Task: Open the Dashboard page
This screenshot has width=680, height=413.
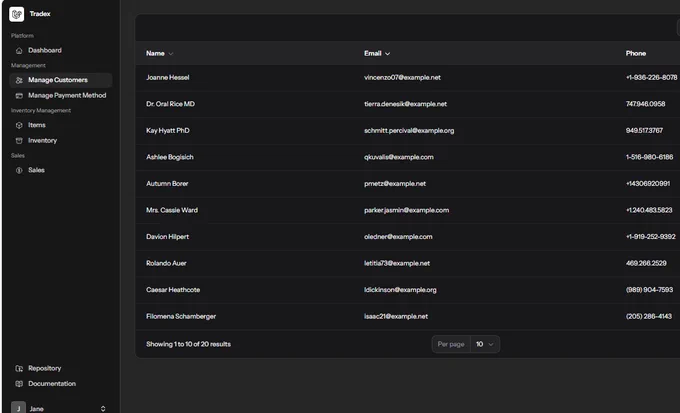Action: 61,50
